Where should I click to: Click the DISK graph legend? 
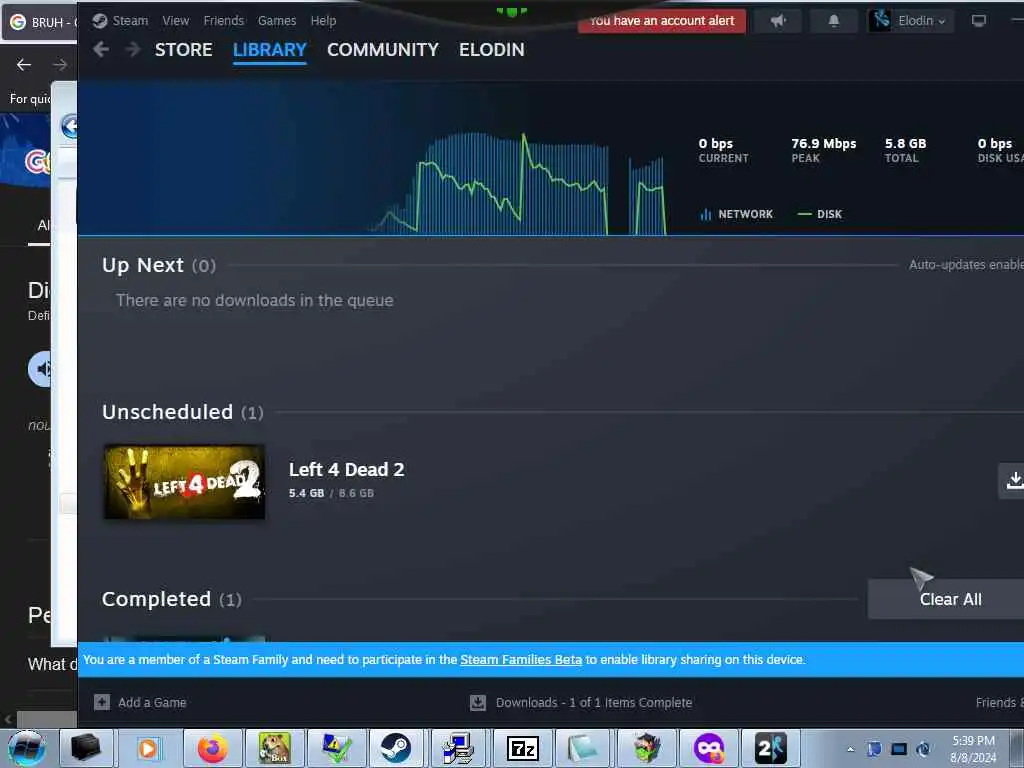tap(820, 214)
